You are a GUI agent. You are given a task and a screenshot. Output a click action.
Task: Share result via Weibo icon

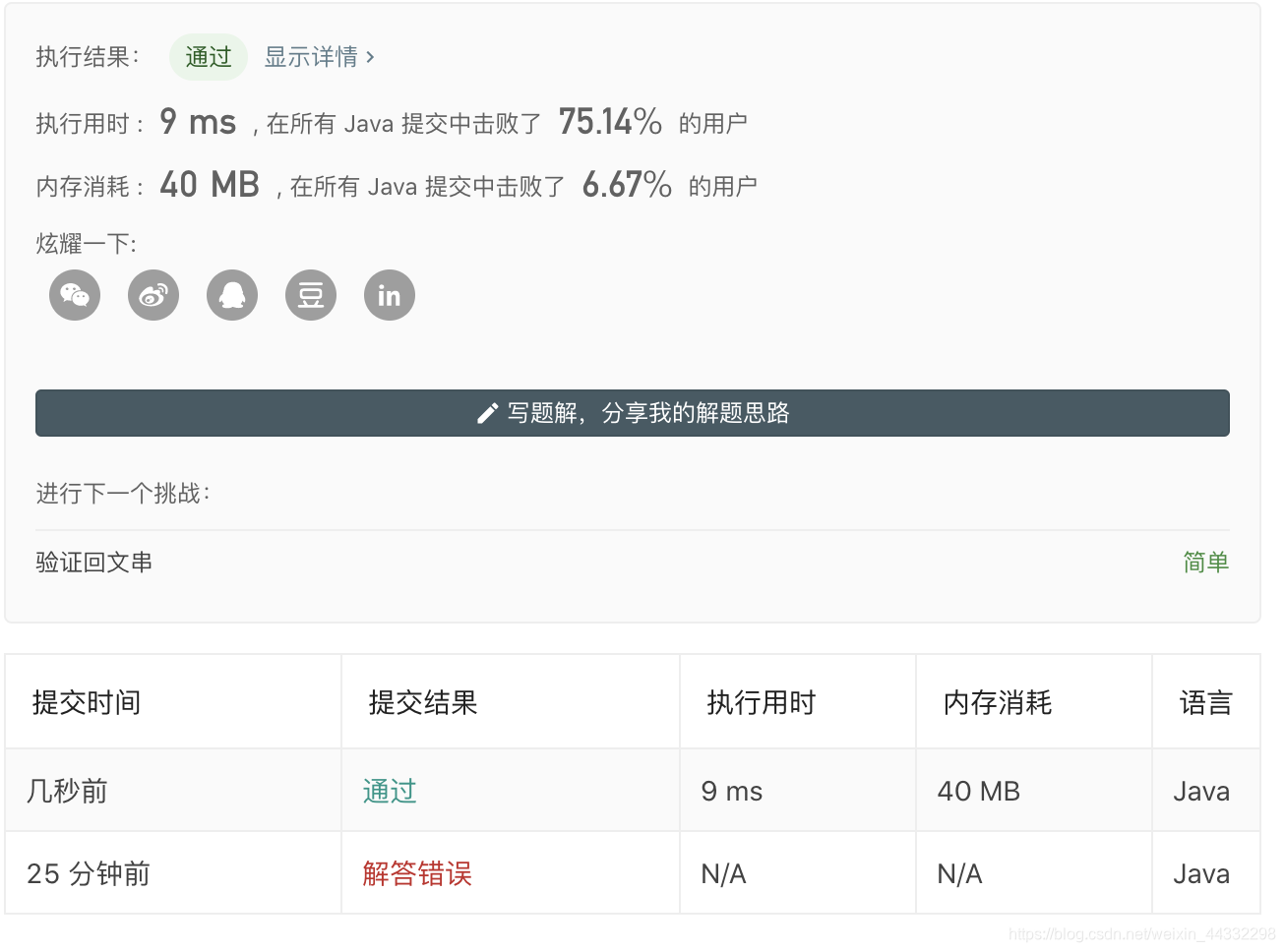pos(153,295)
